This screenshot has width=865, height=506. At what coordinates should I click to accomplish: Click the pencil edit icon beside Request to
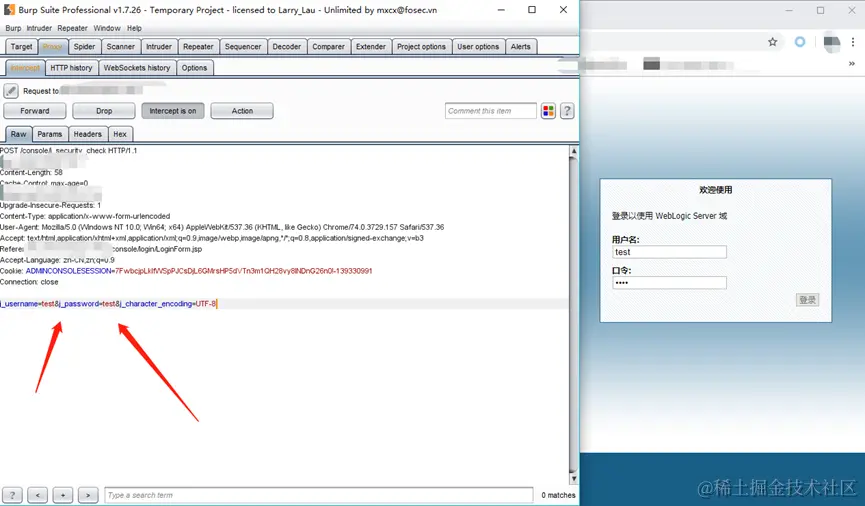[x=10, y=90]
